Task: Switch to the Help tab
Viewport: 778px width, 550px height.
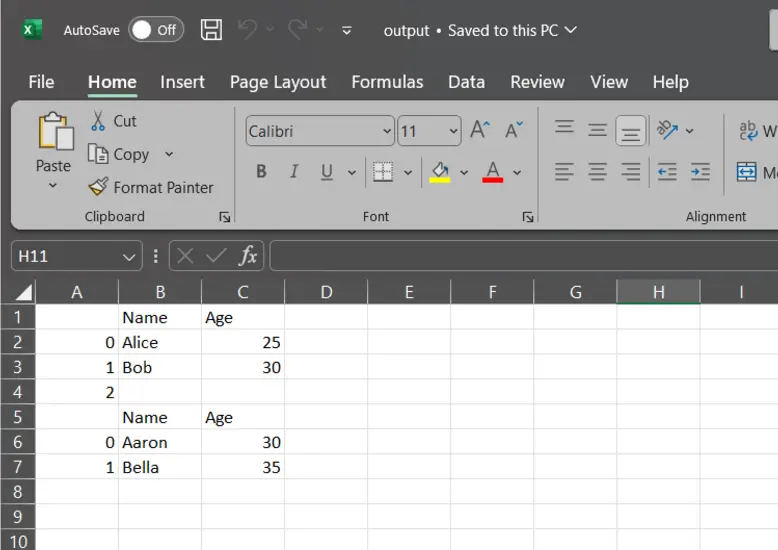Action: 670,82
